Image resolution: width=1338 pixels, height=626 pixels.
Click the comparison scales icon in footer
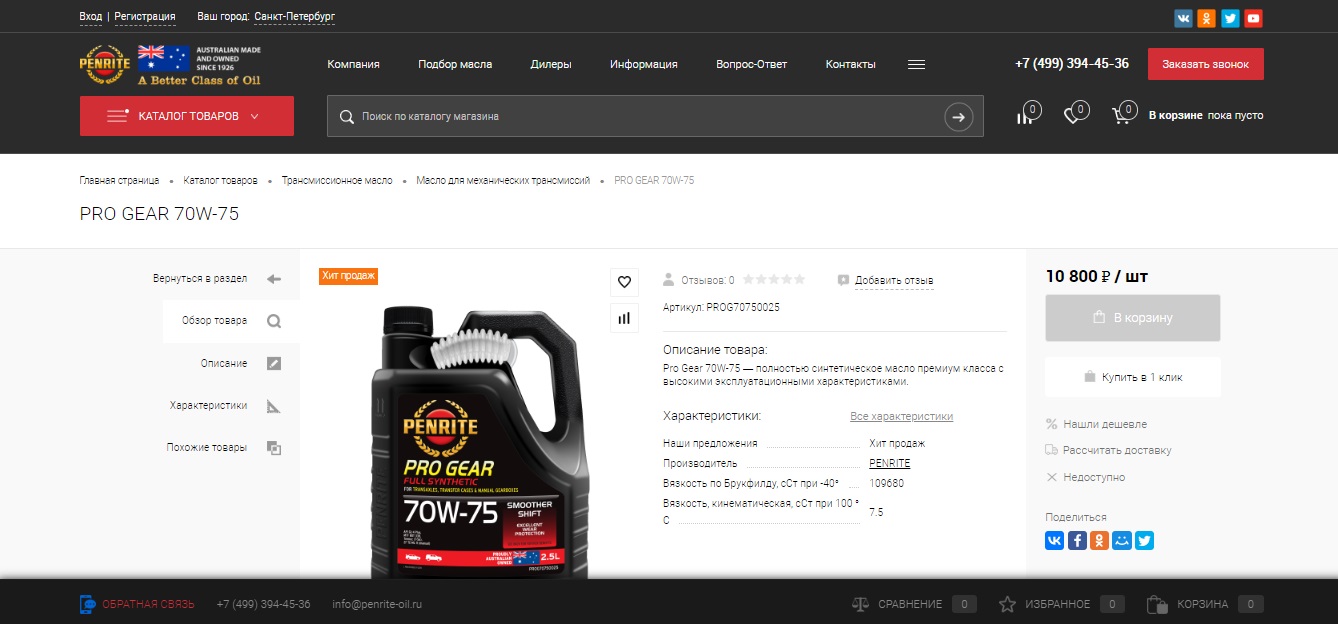coord(860,604)
